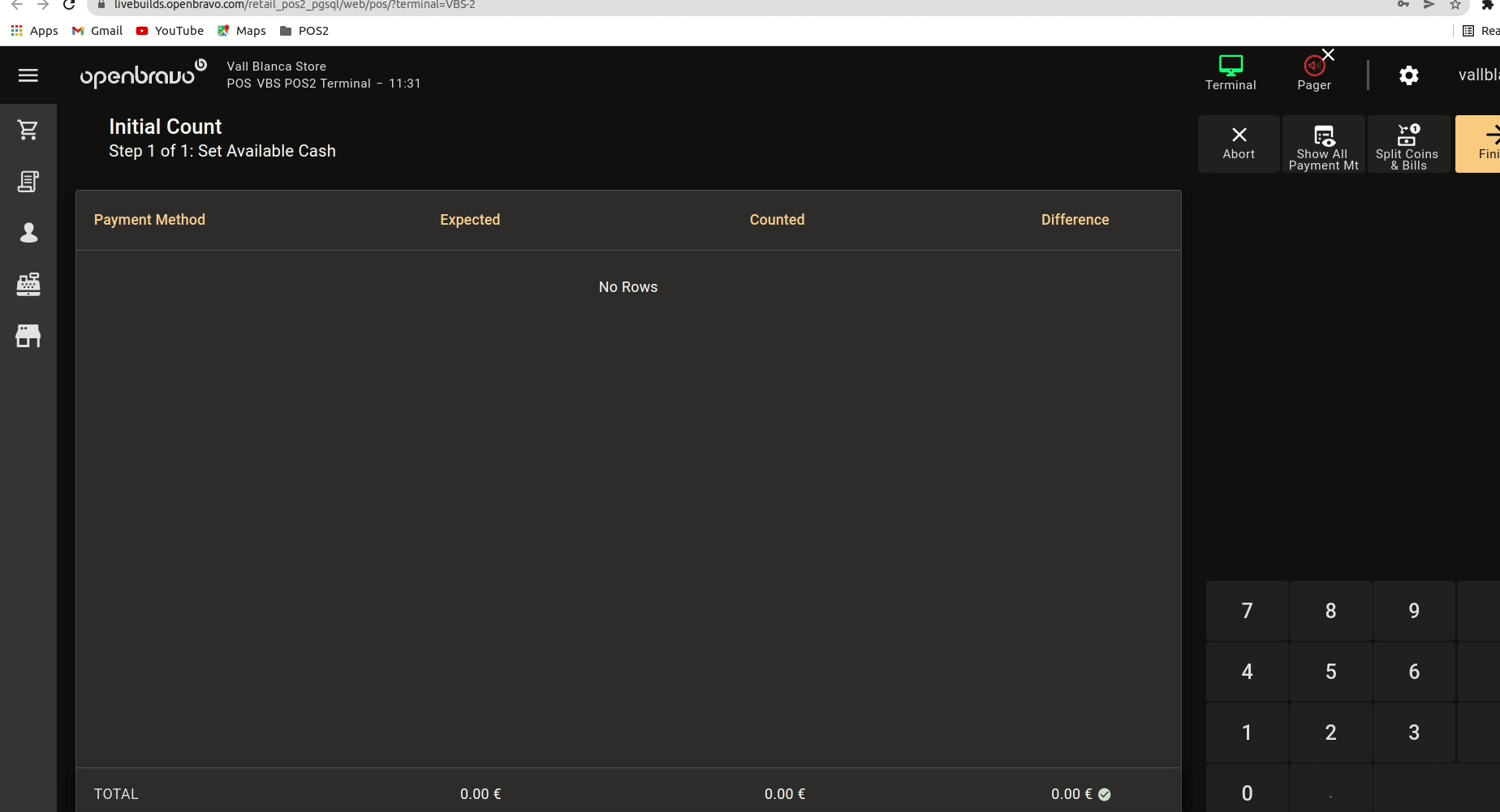Open the hamburger main menu
Screen dimensions: 1500x812
tap(28, 75)
